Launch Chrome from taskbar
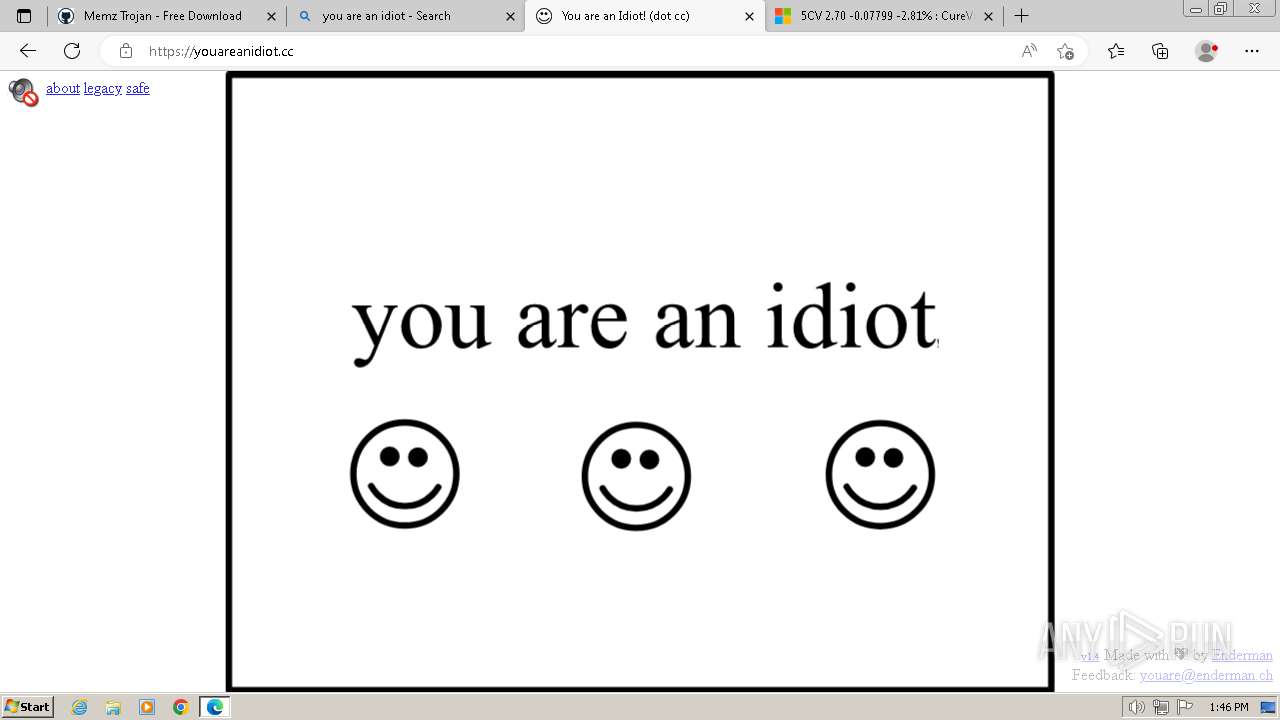Image resolution: width=1280 pixels, height=720 pixels. click(x=181, y=707)
